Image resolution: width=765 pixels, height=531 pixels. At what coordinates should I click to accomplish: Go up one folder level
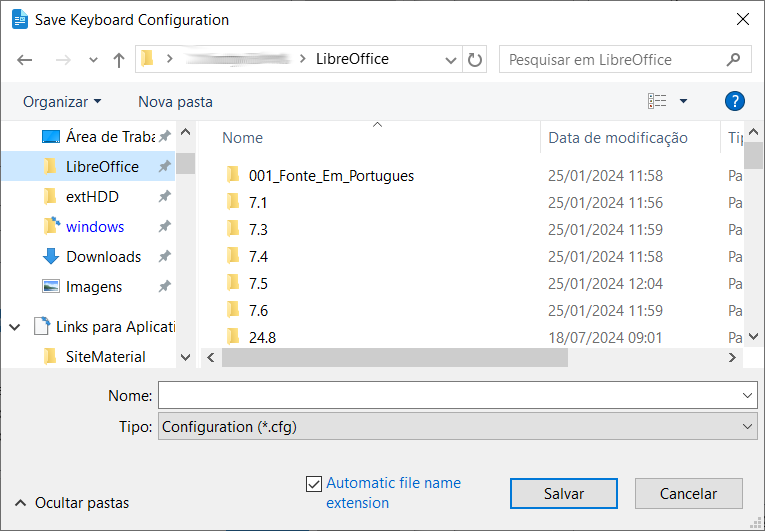[x=119, y=60]
